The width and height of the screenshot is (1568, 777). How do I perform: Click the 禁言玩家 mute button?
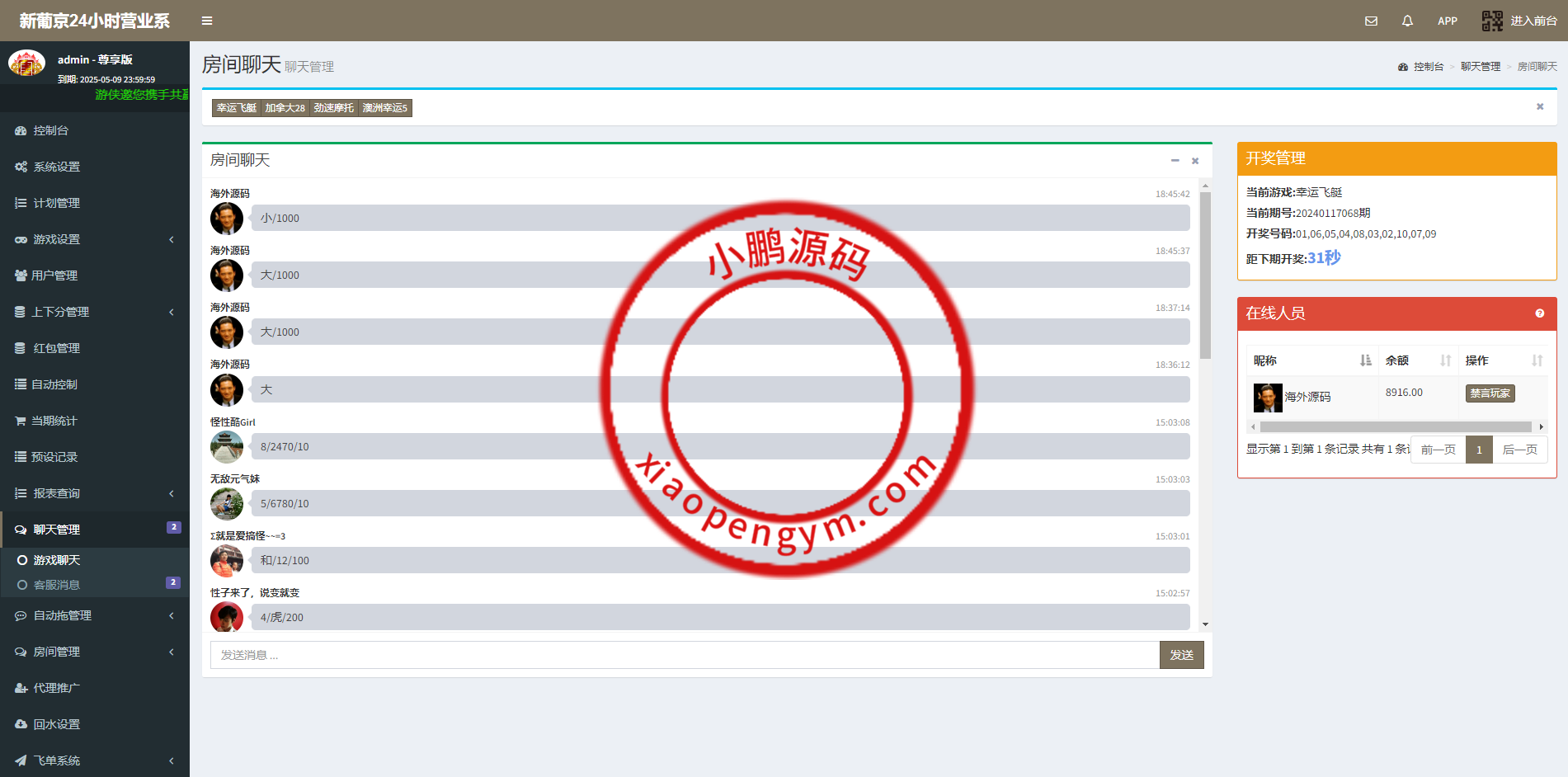coord(1490,393)
